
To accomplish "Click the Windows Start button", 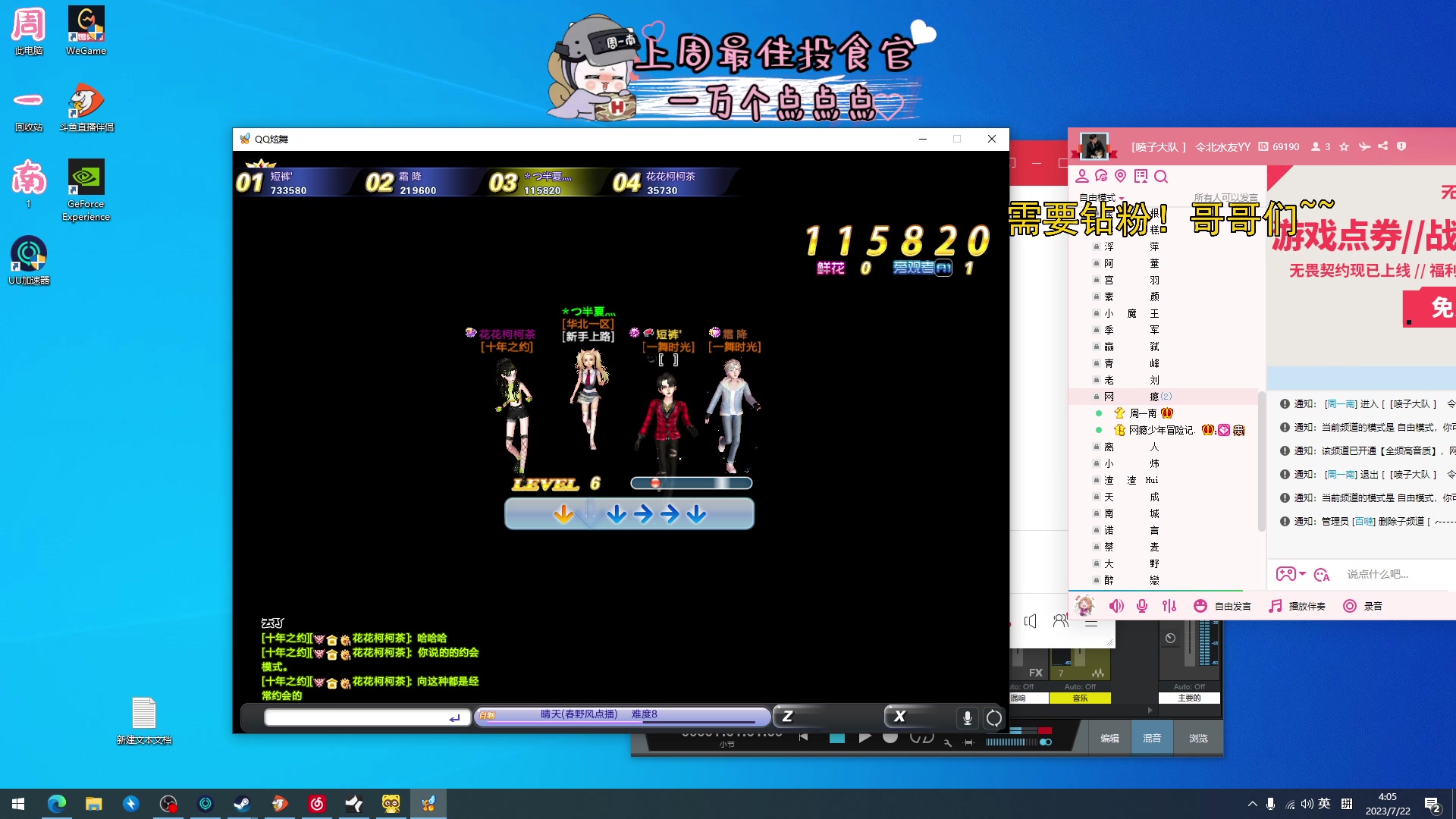I will [x=18, y=804].
